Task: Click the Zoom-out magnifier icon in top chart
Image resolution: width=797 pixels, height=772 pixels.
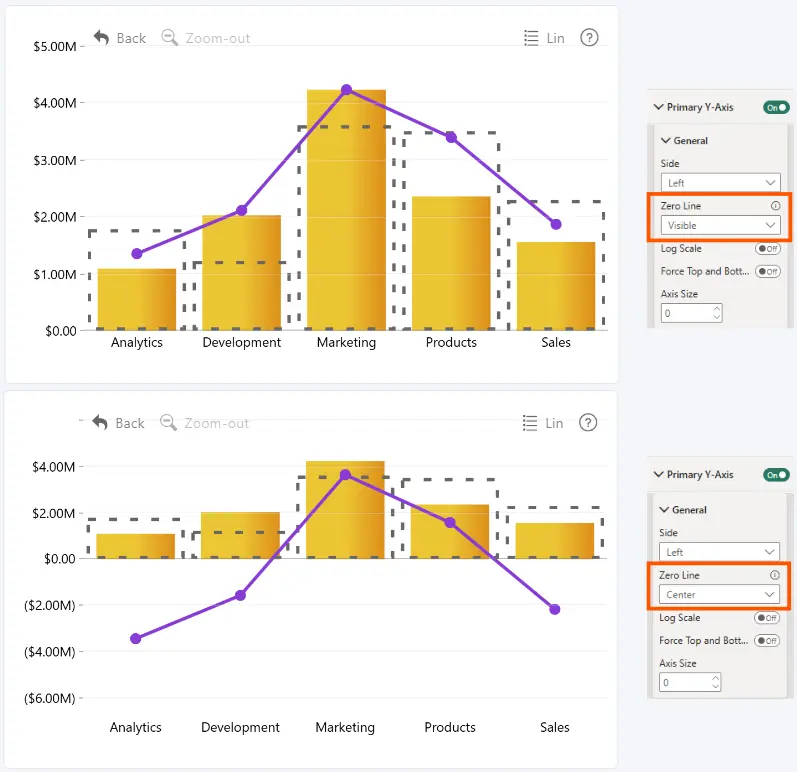Action: 169,38
